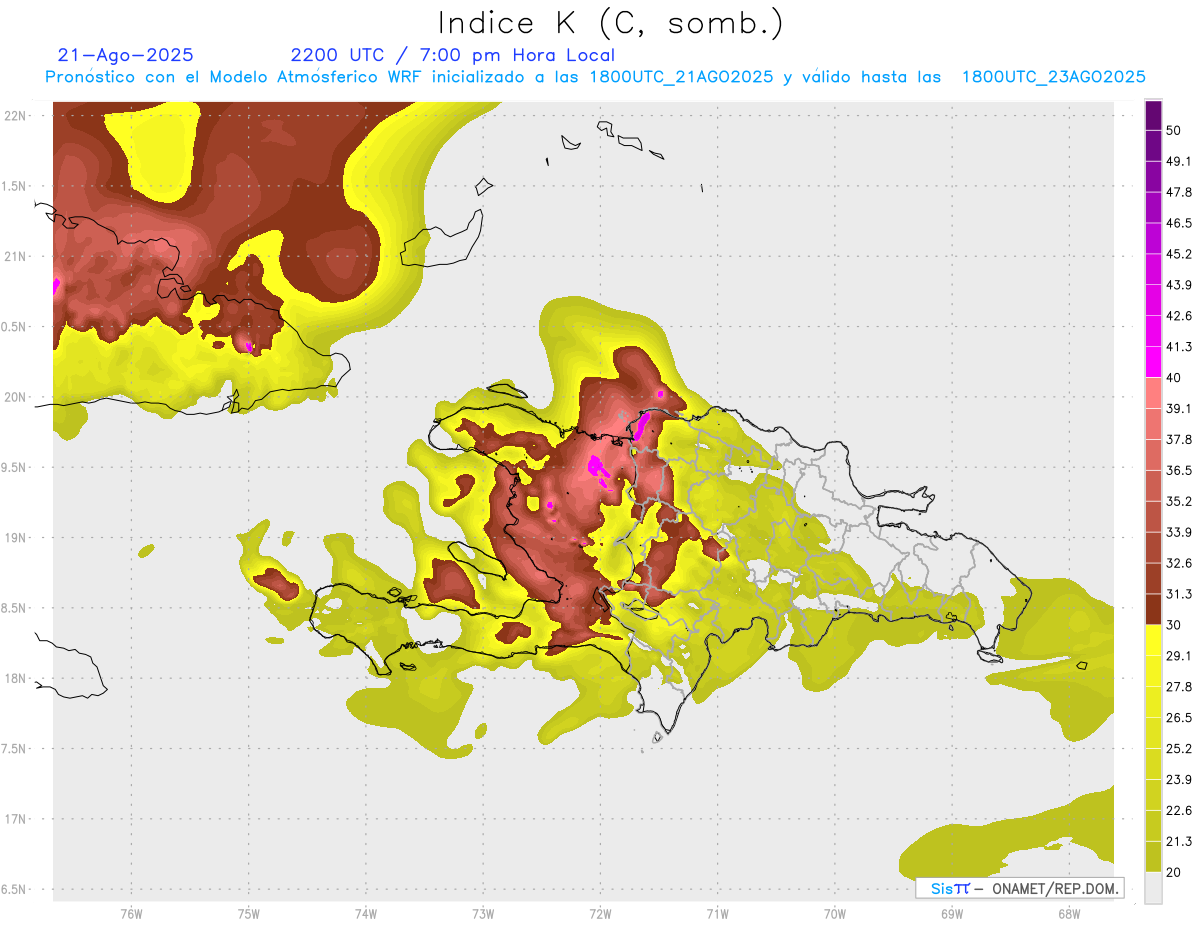Click colorbar label '21.3'
Screen dimensions: 1200x927
point(1179,842)
